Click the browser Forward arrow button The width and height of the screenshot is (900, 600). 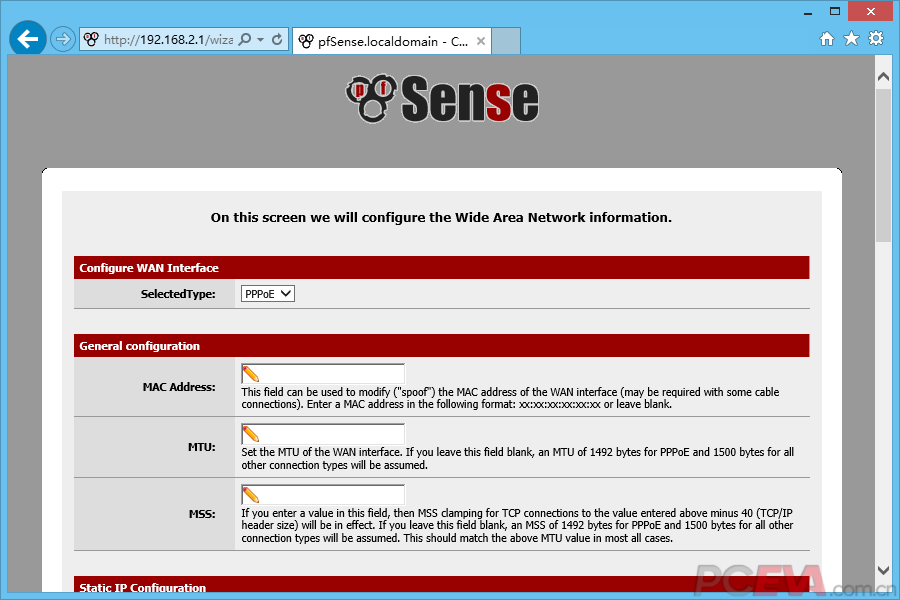pos(63,40)
